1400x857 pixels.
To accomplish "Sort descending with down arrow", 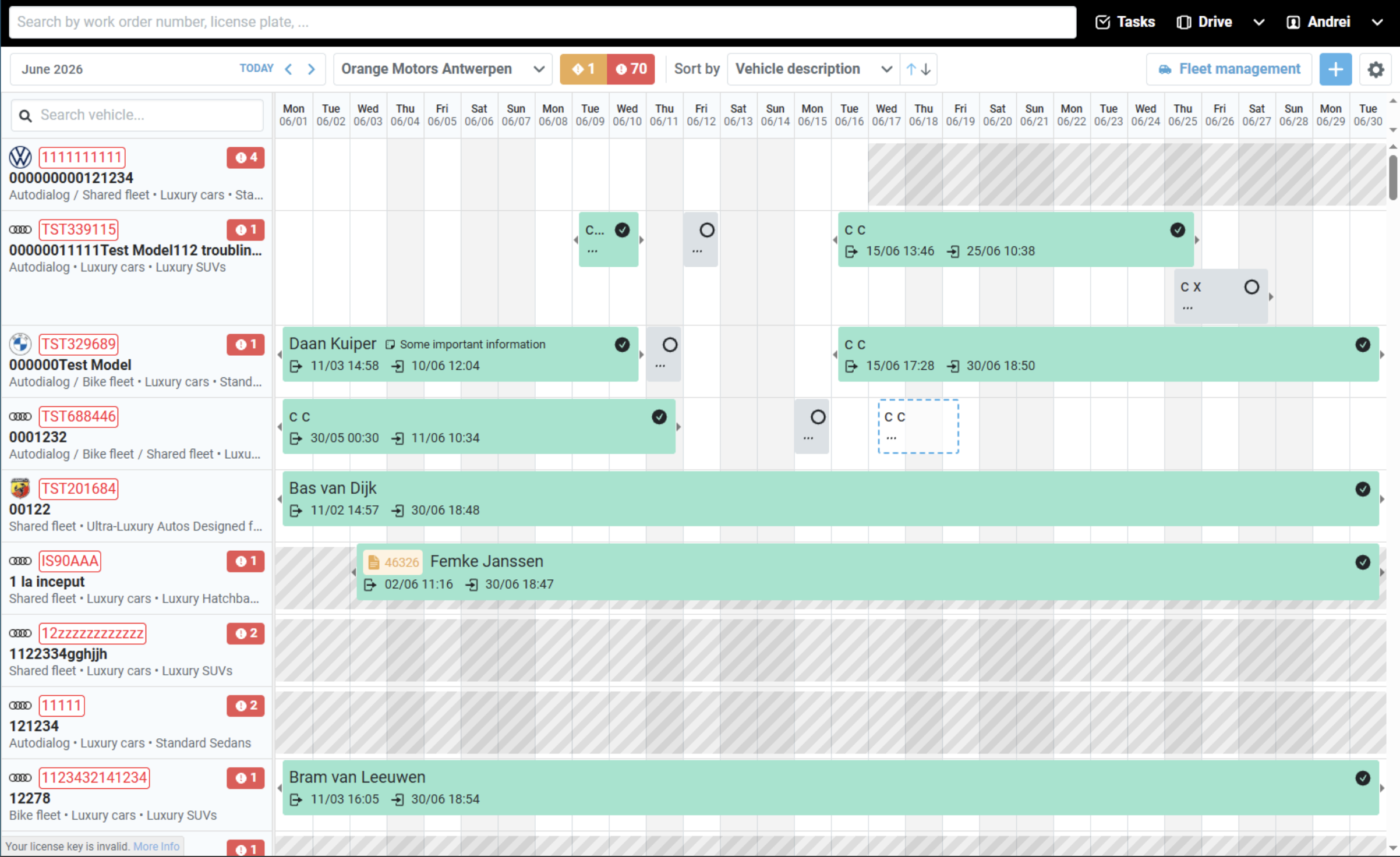I will [x=926, y=69].
